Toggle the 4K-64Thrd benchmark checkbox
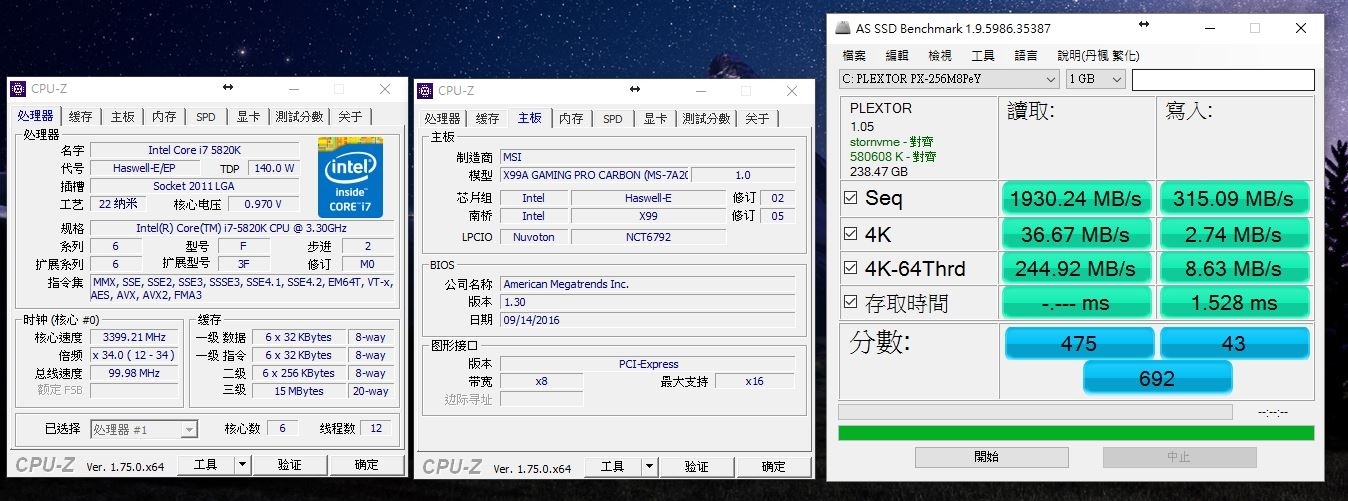 (851, 268)
